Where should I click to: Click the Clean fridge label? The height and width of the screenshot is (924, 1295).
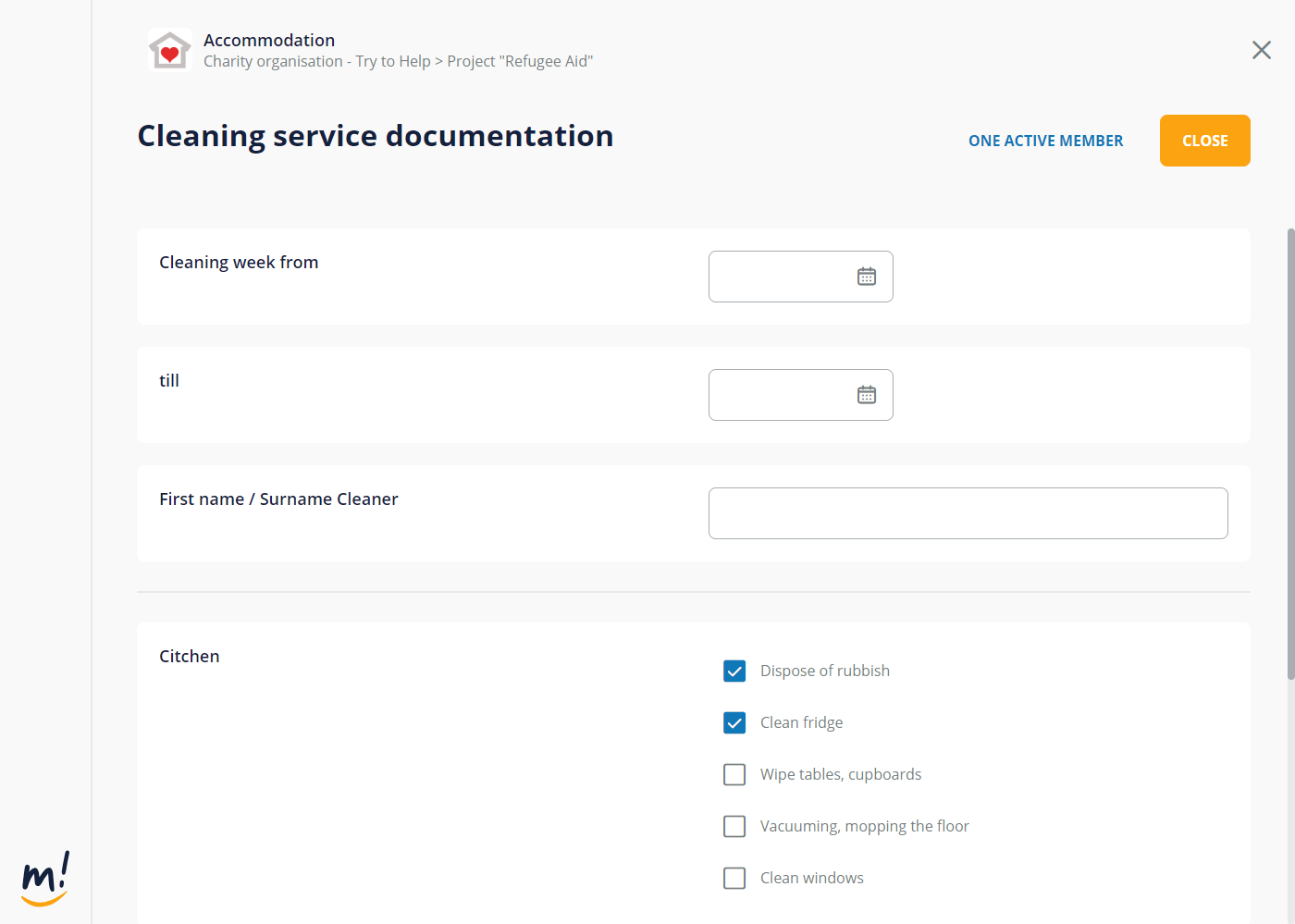pyautogui.click(x=802, y=722)
